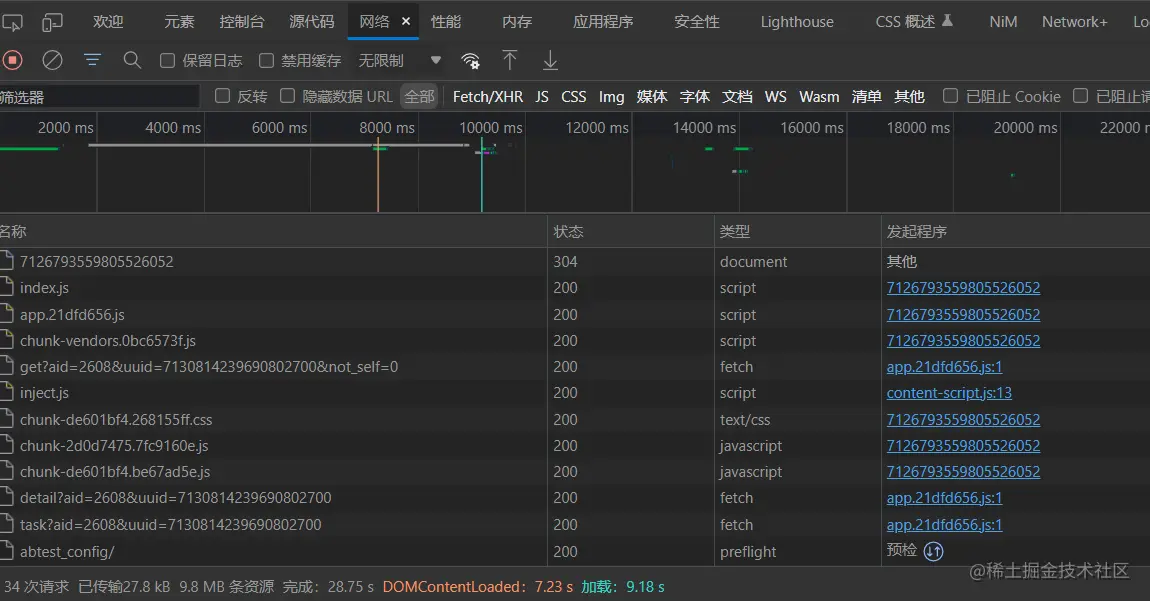Viewport: 1150px width, 601px height.
Task: Open network conditions wifi settings icon
Action: tap(470, 61)
